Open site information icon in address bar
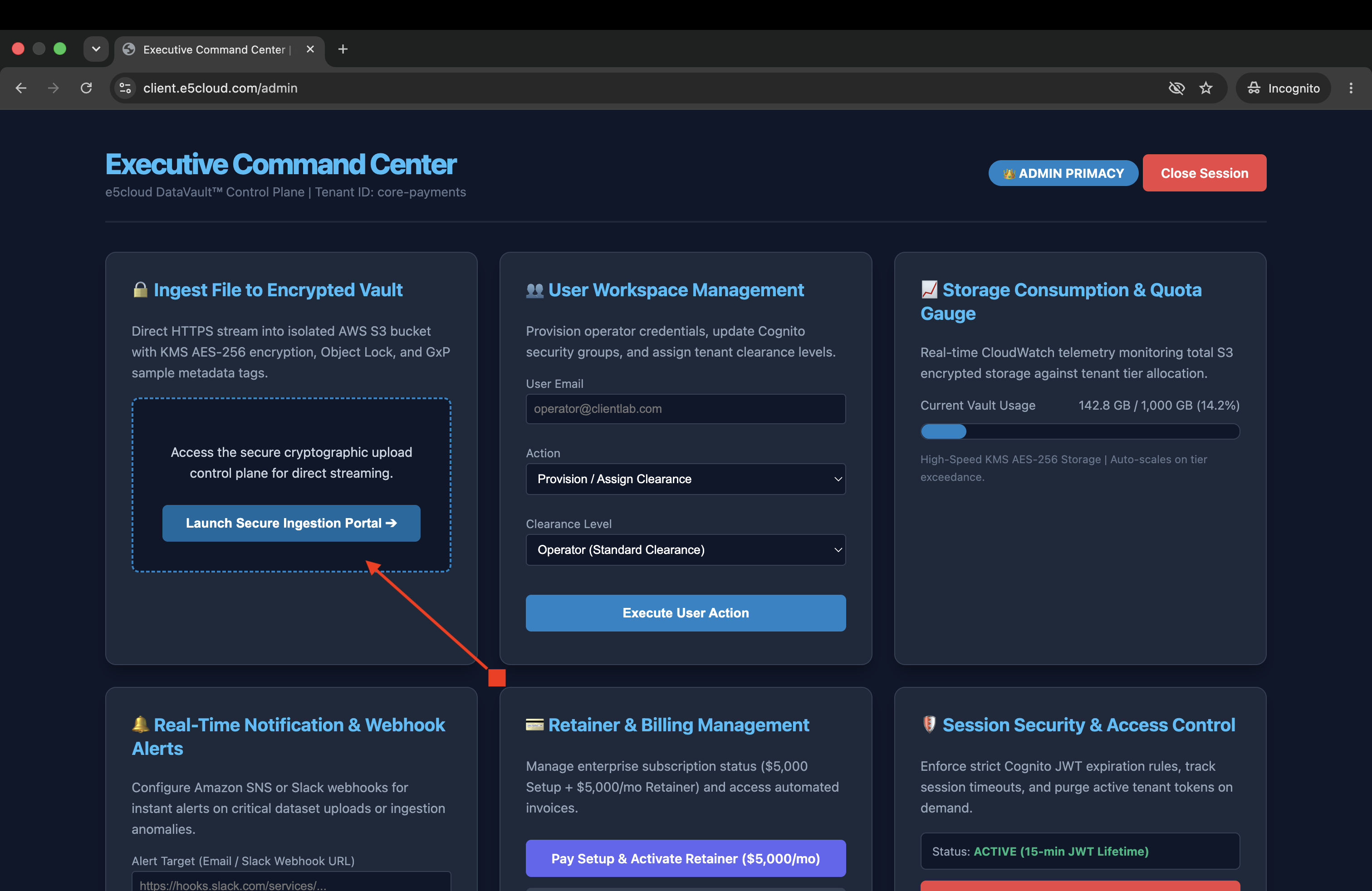The height and width of the screenshot is (891, 1372). coord(125,88)
